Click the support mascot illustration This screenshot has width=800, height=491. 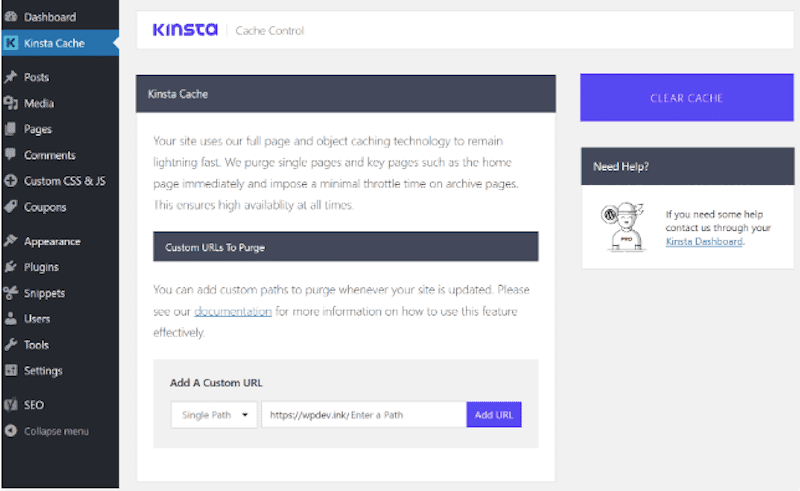click(622, 227)
